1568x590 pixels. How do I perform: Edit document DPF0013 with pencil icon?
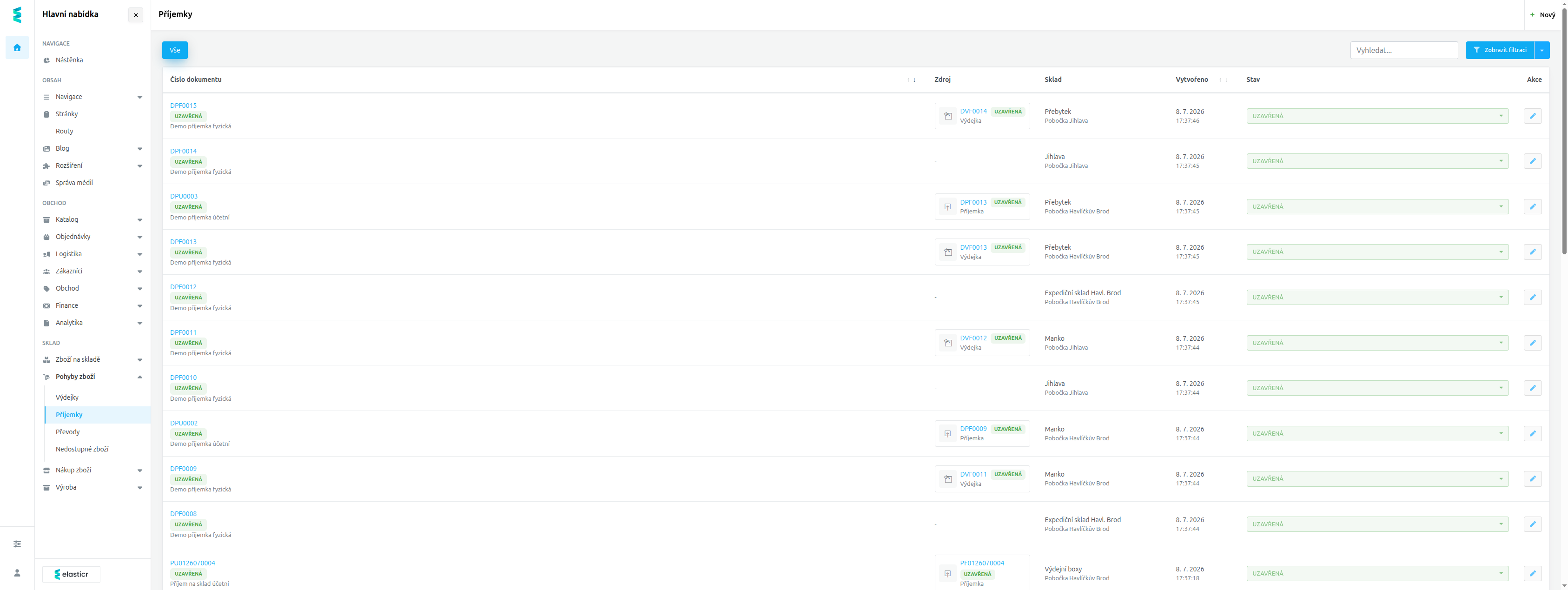pos(1533,252)
